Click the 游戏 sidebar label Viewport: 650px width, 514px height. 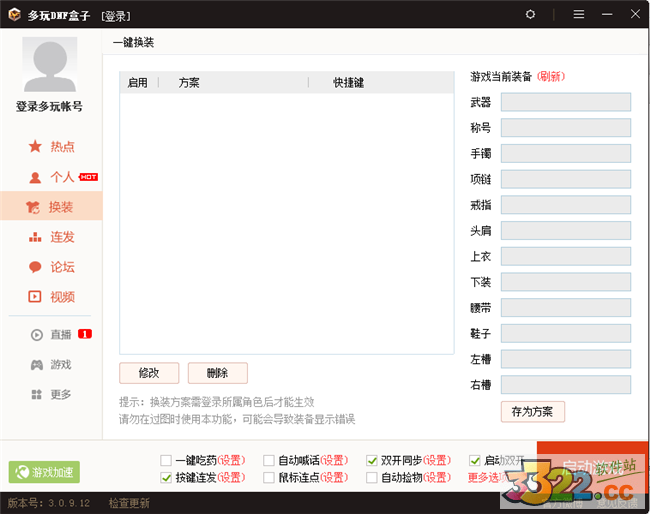click(x=61, y=365)
